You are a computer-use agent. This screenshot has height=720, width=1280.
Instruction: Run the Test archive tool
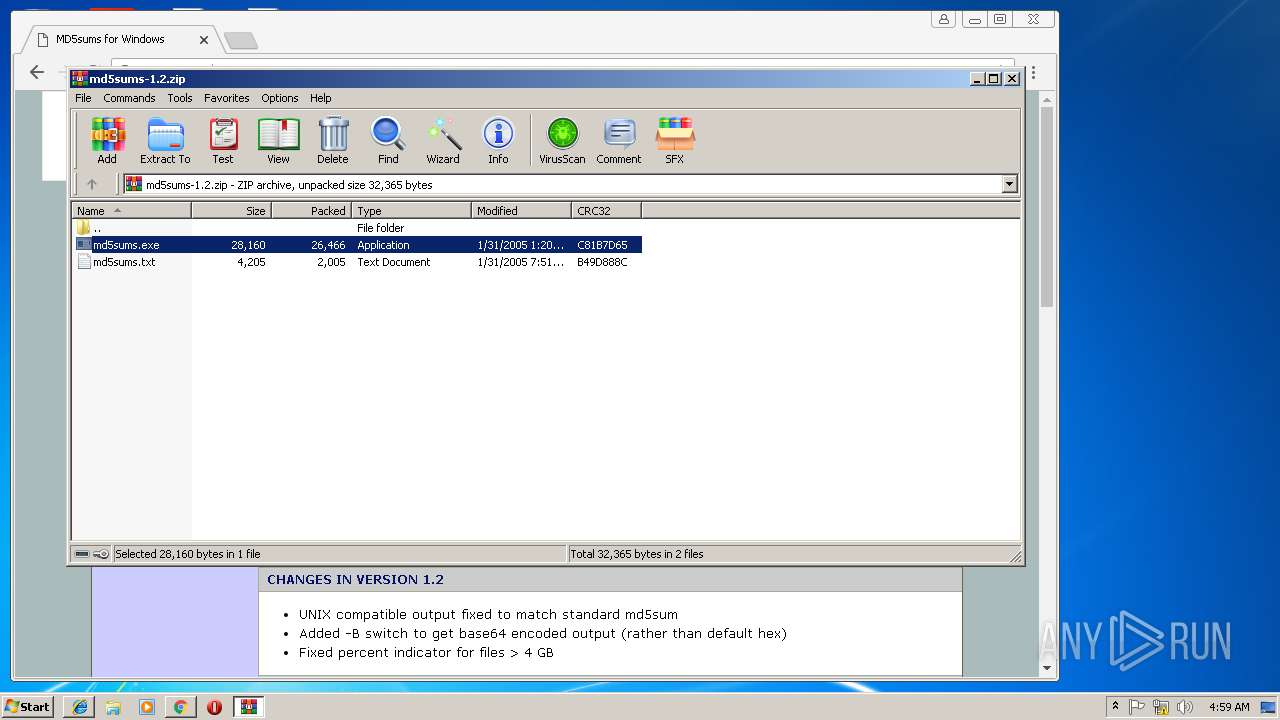tap(223, 140)
